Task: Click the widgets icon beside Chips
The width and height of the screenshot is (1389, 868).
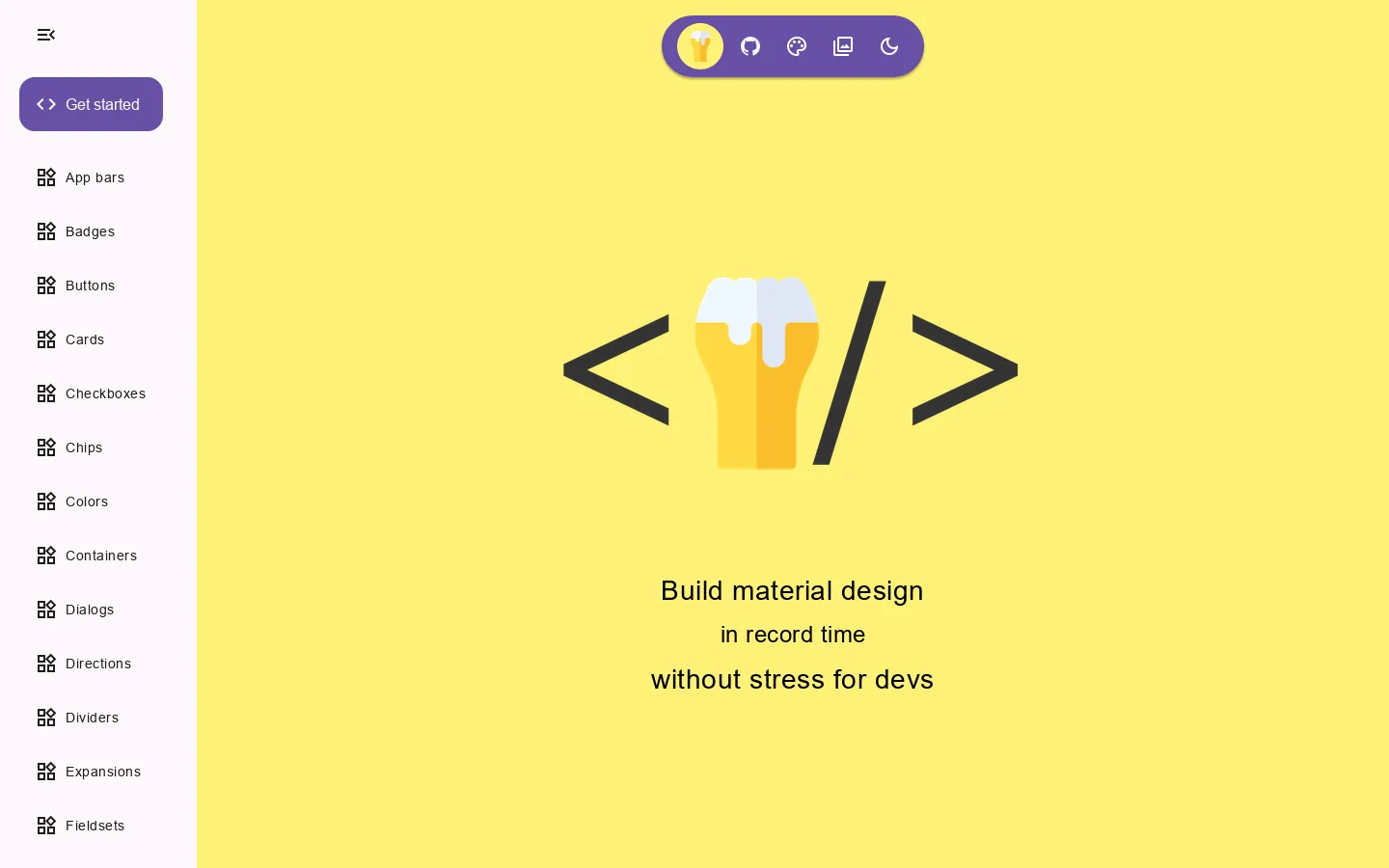Action: click(46, 448)
